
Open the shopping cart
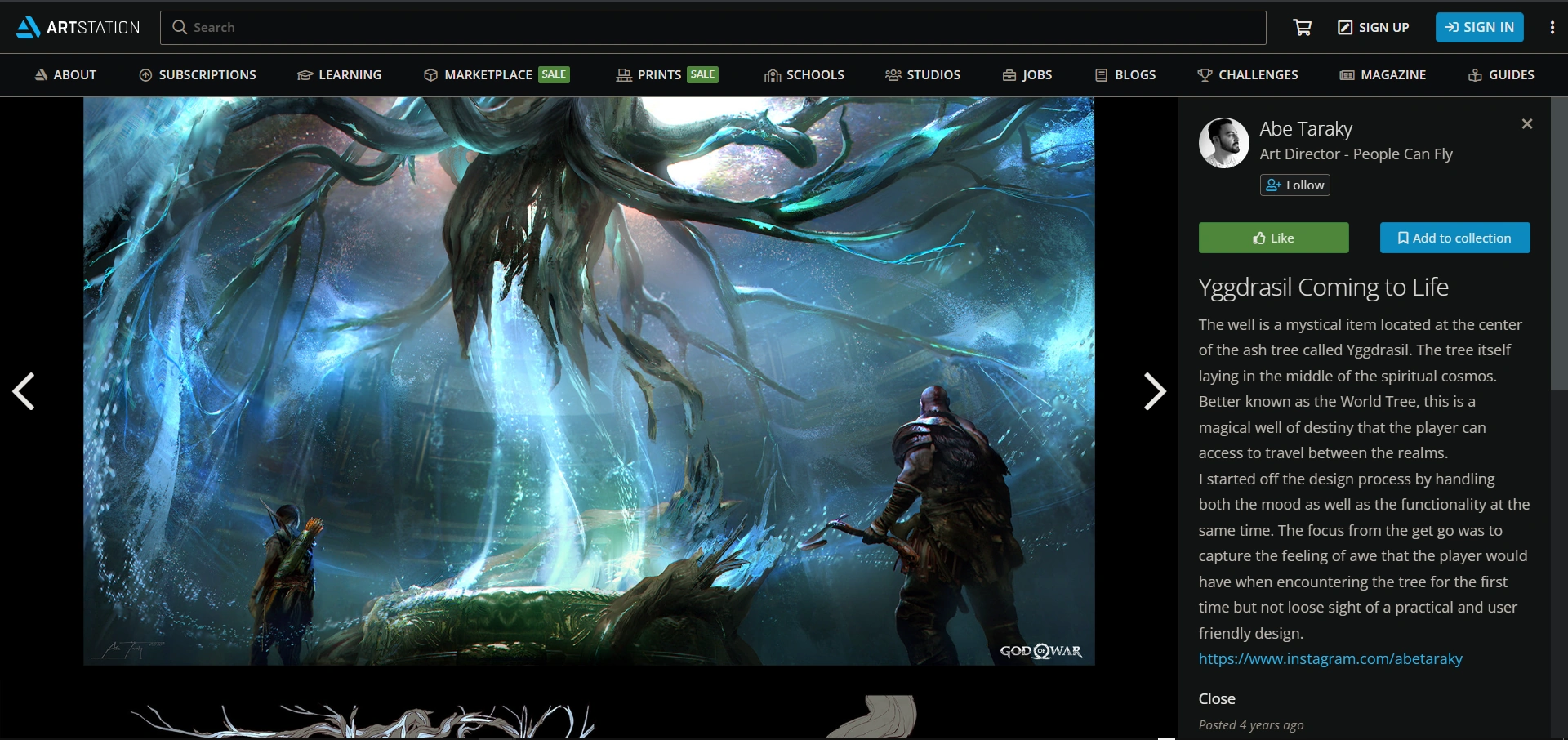tap(1303, 28)
